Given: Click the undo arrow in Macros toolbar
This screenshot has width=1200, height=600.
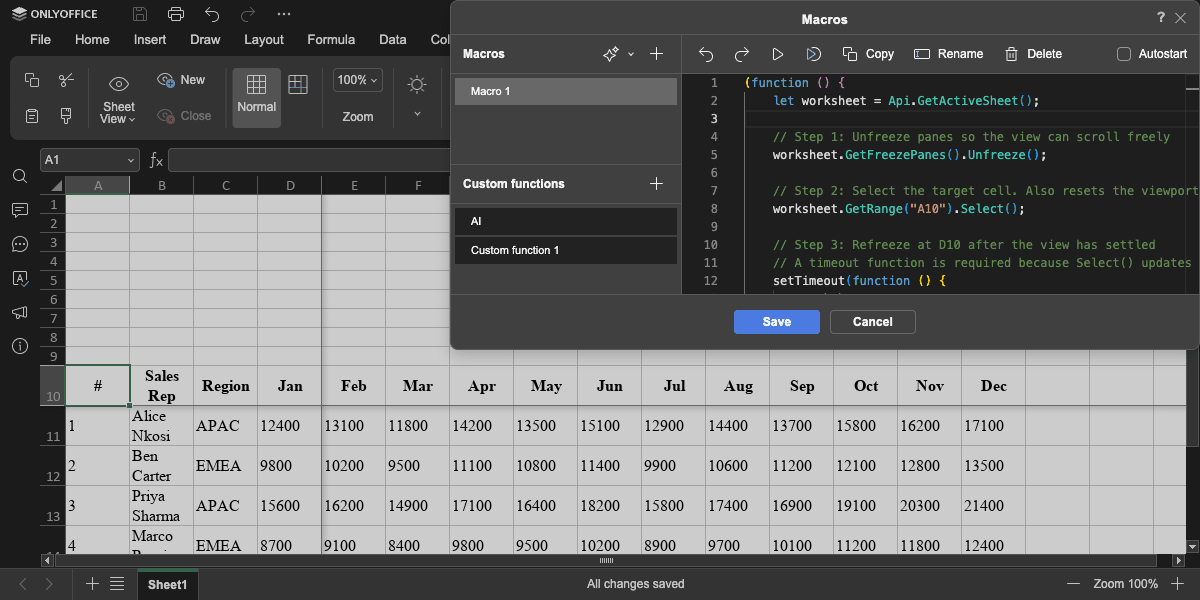Looking at the screenshot, I should click(x=706, y=54).
